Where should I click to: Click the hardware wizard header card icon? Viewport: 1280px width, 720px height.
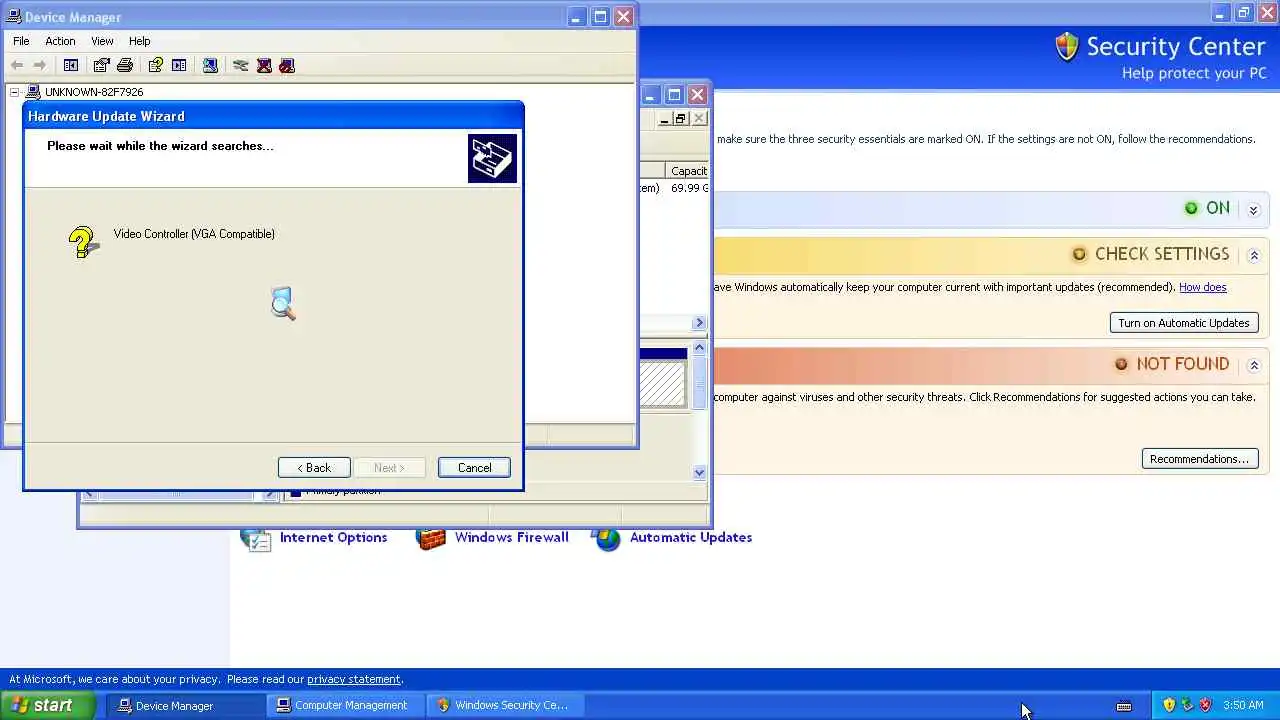(492, 159)
